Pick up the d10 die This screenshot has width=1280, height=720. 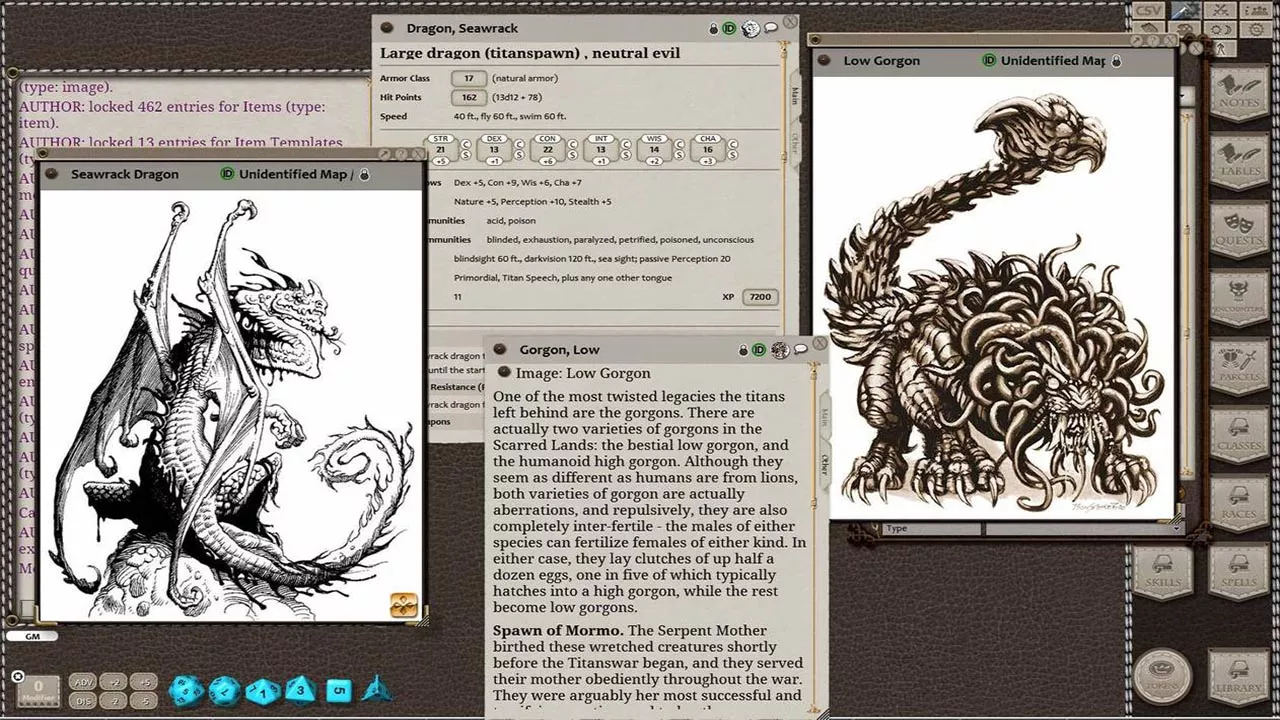tap(263, 690)
